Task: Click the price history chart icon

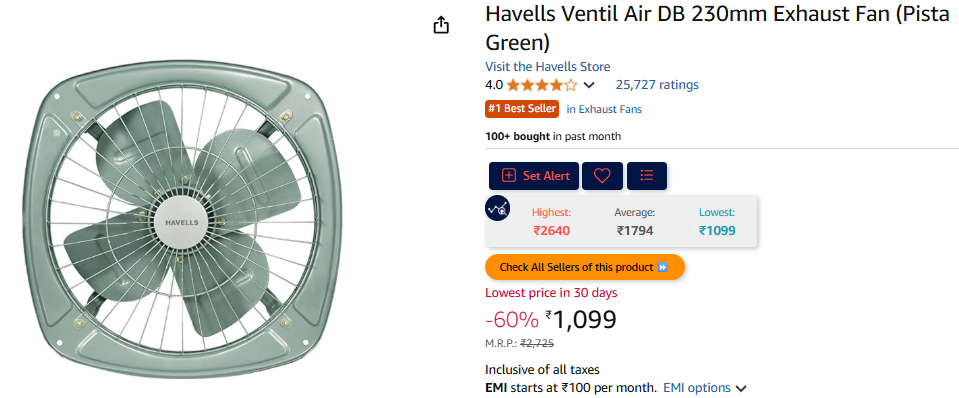Action: 498,208
